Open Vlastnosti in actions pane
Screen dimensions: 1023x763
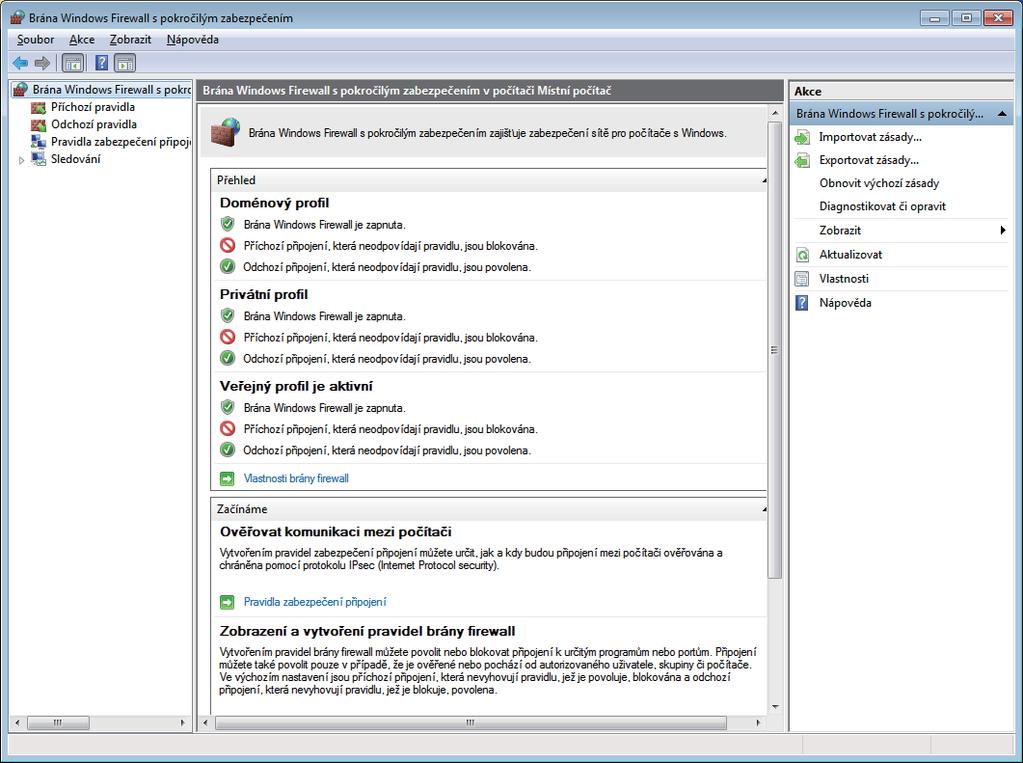click(x=844, y=279)
